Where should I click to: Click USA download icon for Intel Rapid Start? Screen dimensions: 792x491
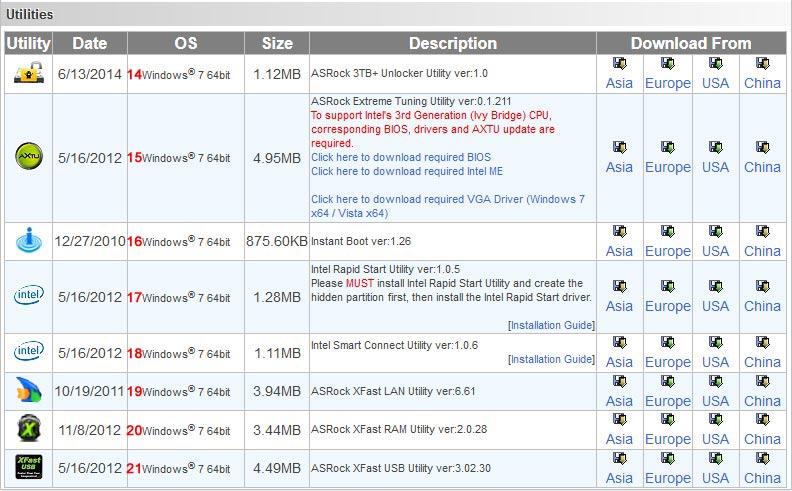click(x=715, y=286)
